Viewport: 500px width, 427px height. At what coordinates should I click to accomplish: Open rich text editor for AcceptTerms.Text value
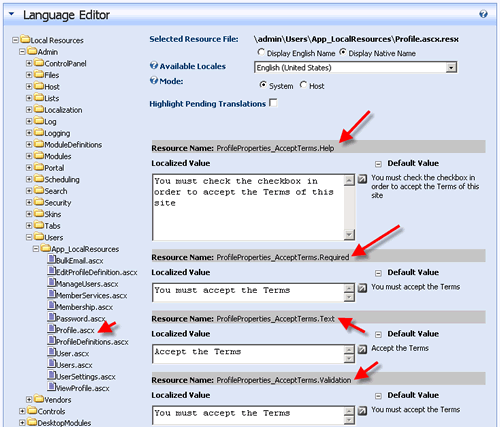tap(362, 349)
